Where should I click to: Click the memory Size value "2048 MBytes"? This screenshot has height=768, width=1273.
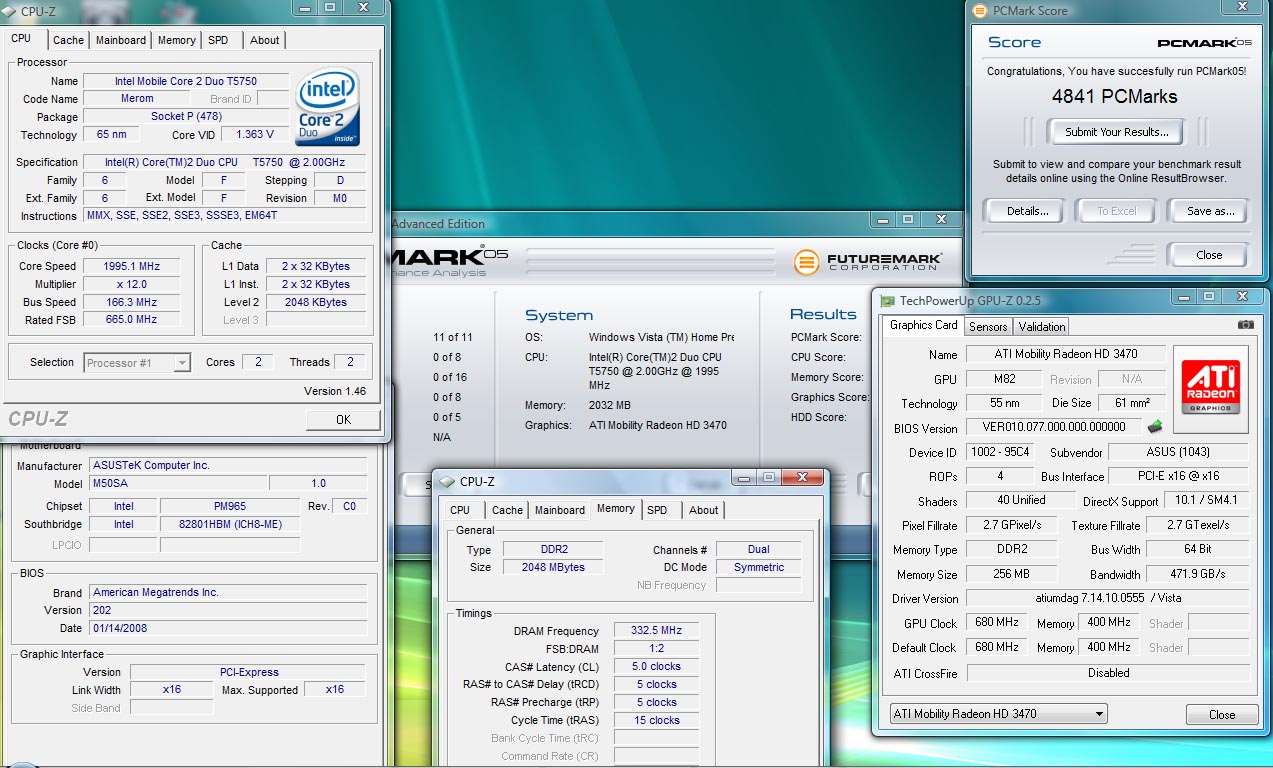553,567
